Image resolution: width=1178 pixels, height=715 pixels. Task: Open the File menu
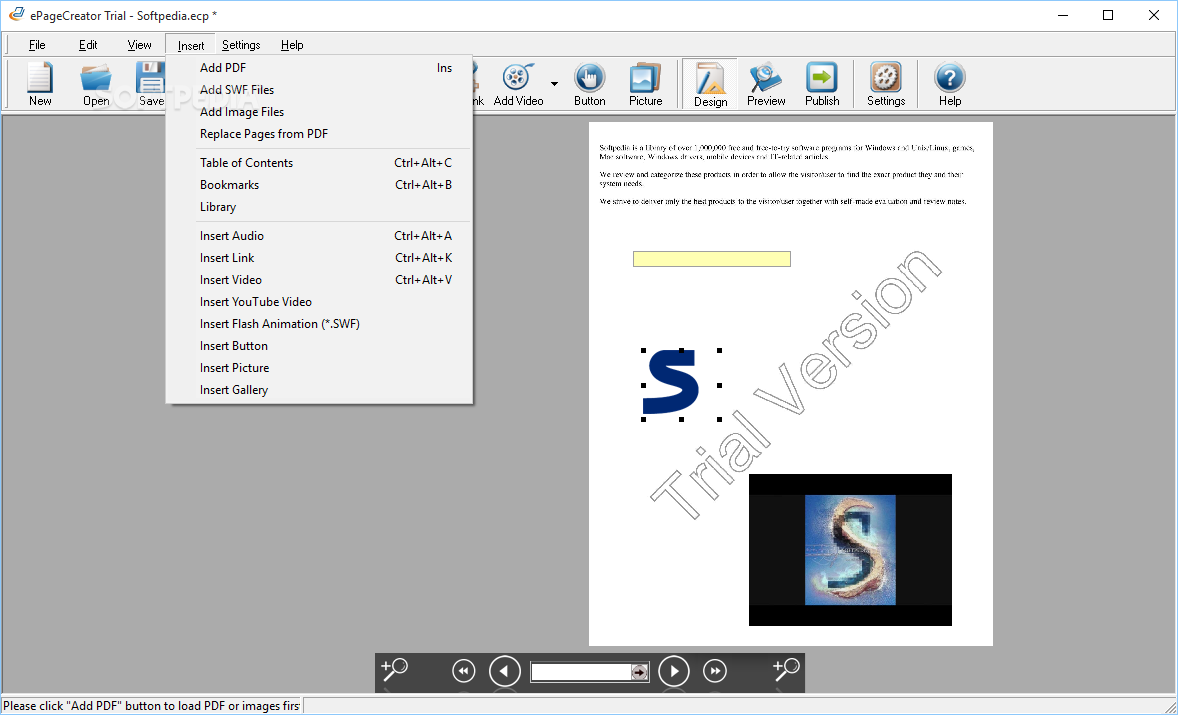37,45
